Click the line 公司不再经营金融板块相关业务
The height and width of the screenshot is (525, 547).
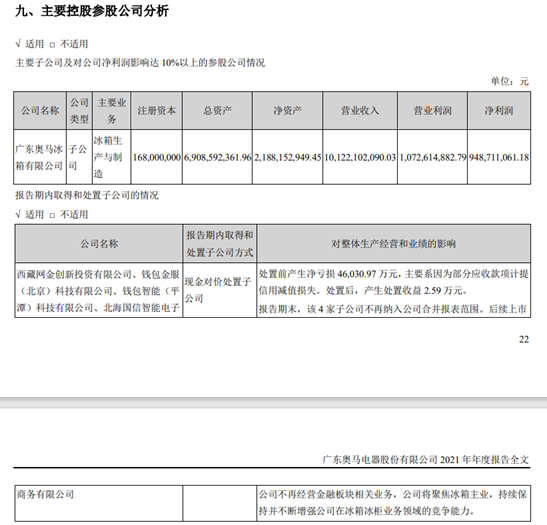[x=393, y=494]
